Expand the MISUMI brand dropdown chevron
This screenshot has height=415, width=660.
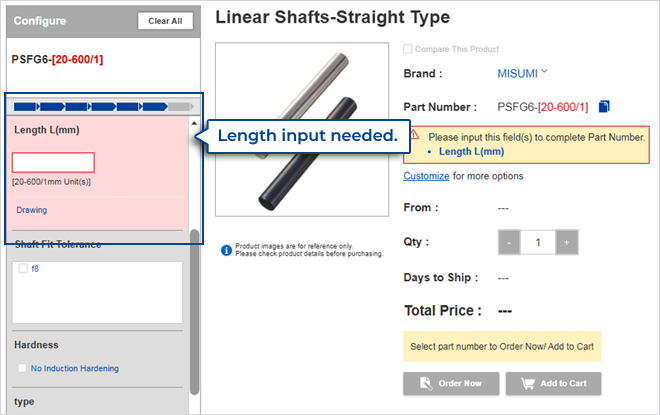coord(545,72)
